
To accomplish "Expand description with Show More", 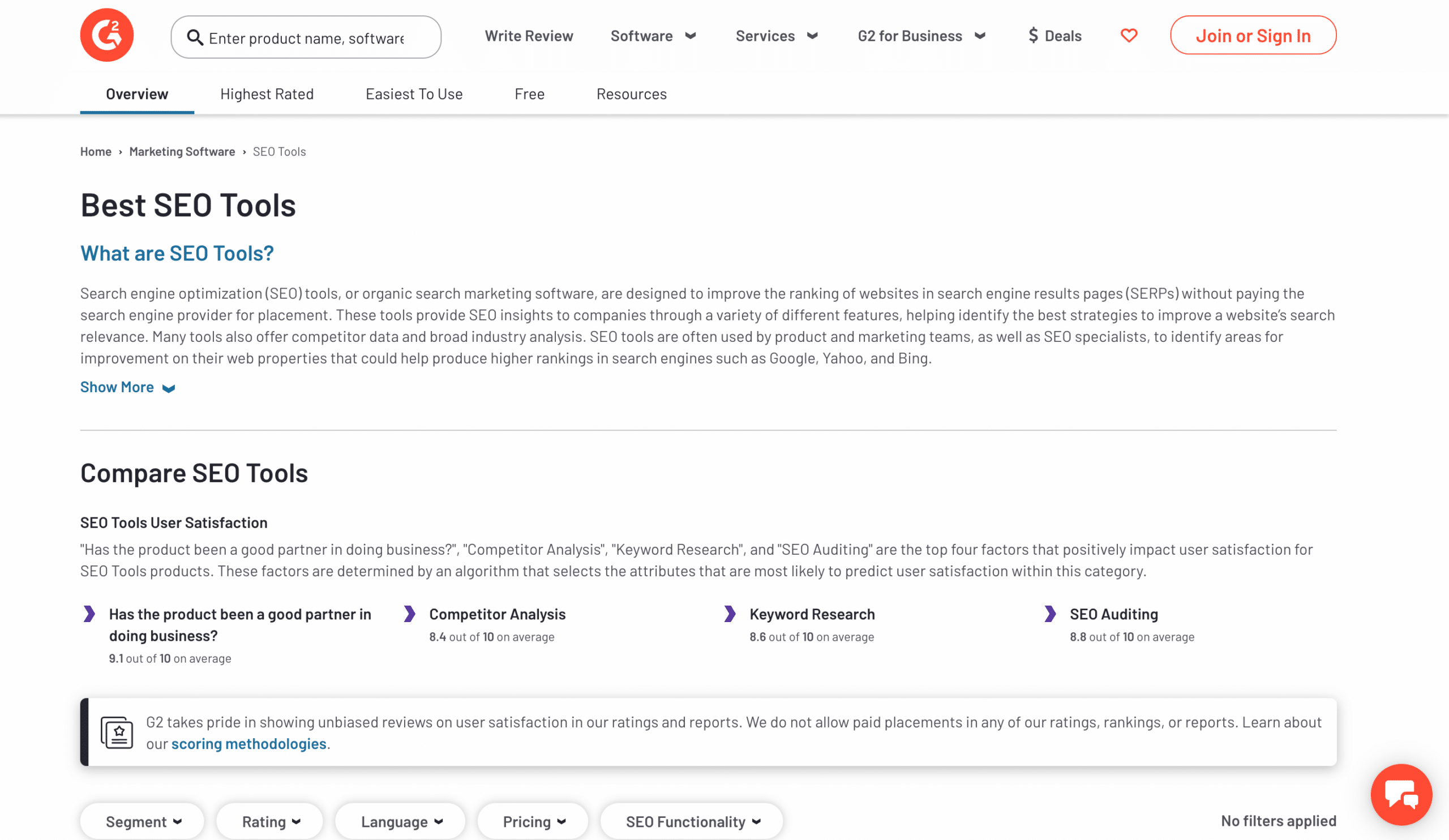I will click(x=128, y=387).
